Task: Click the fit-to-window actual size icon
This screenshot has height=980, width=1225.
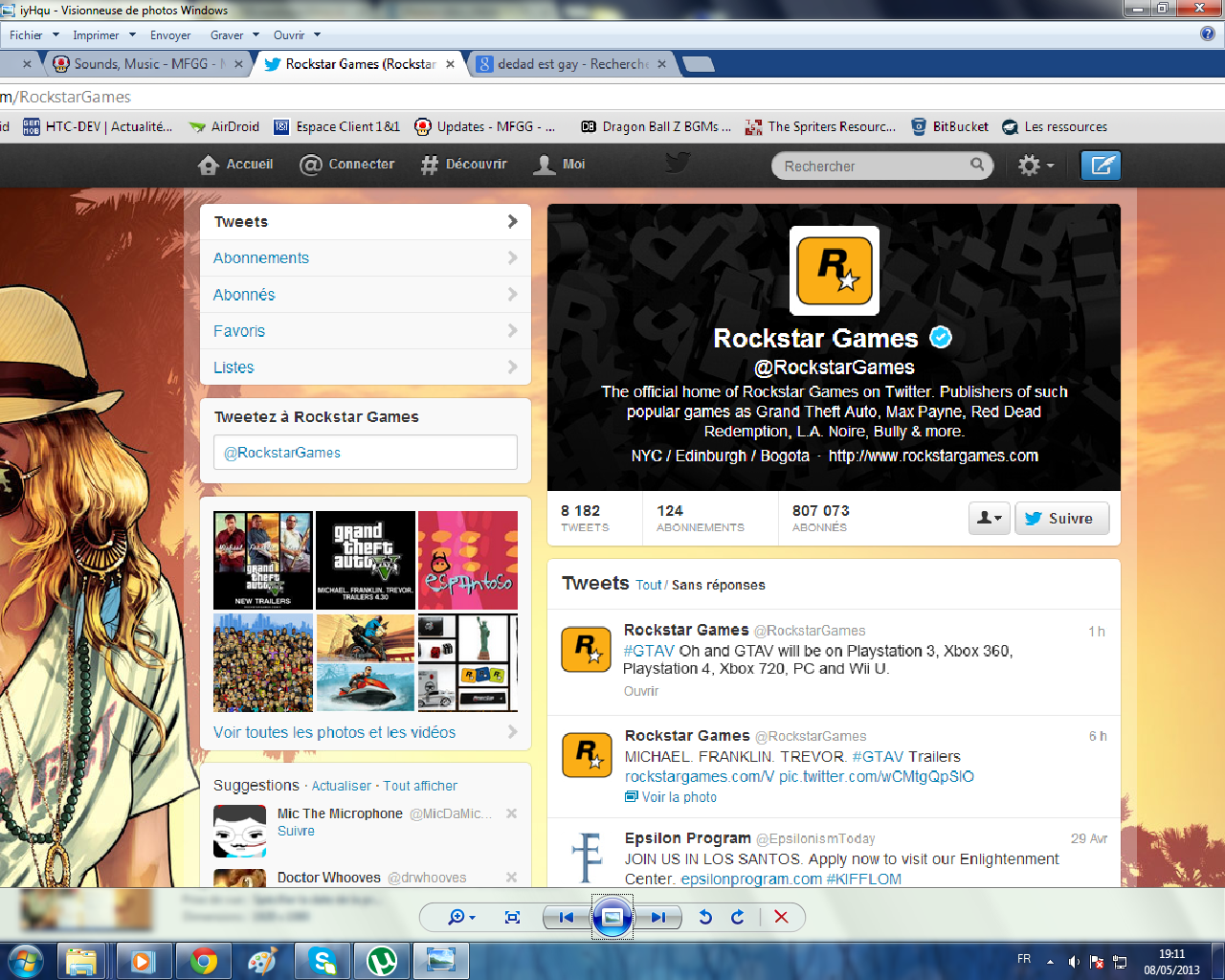Action: 512,917
